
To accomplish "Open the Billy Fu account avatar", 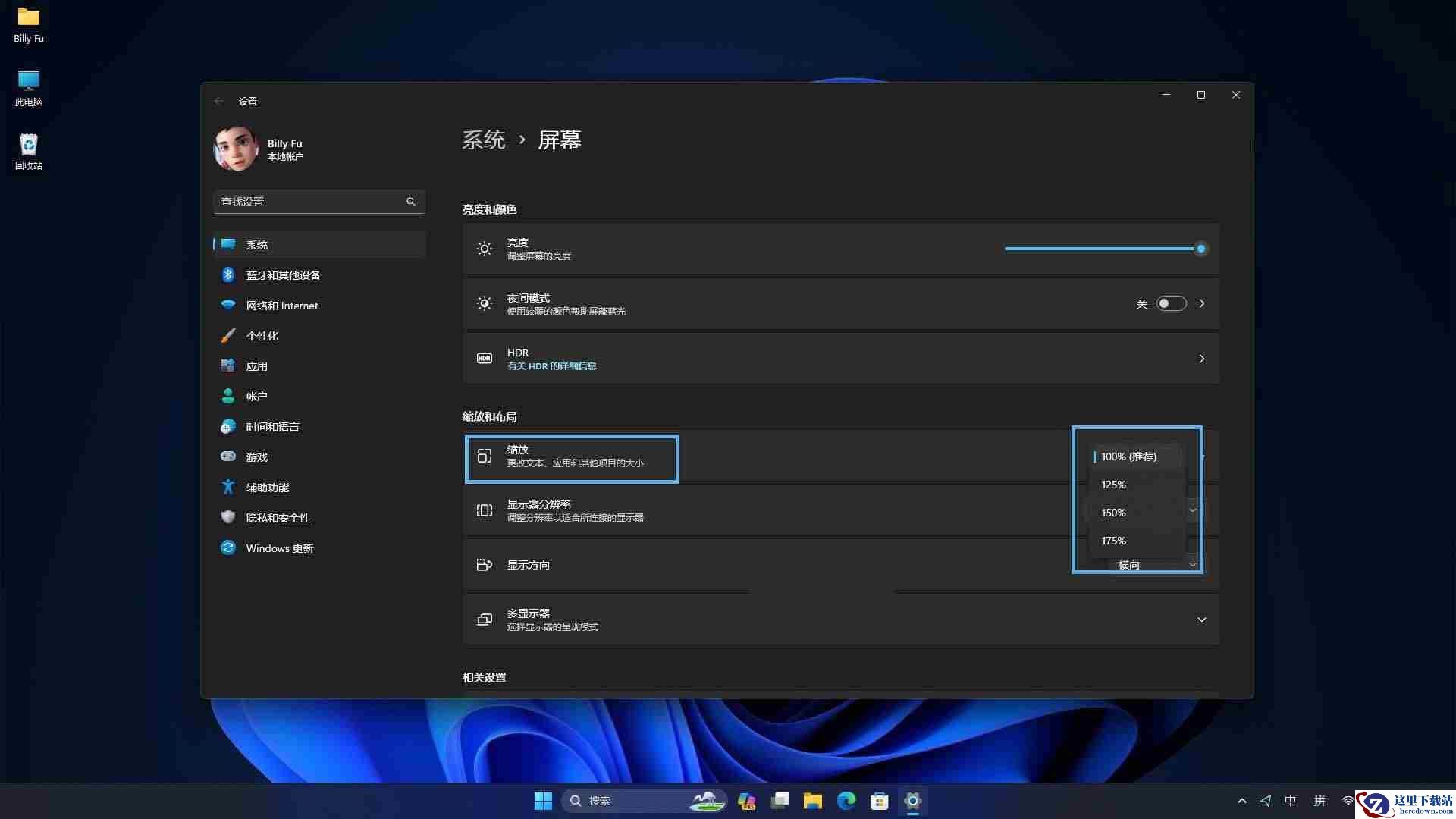I will point(236,149).
